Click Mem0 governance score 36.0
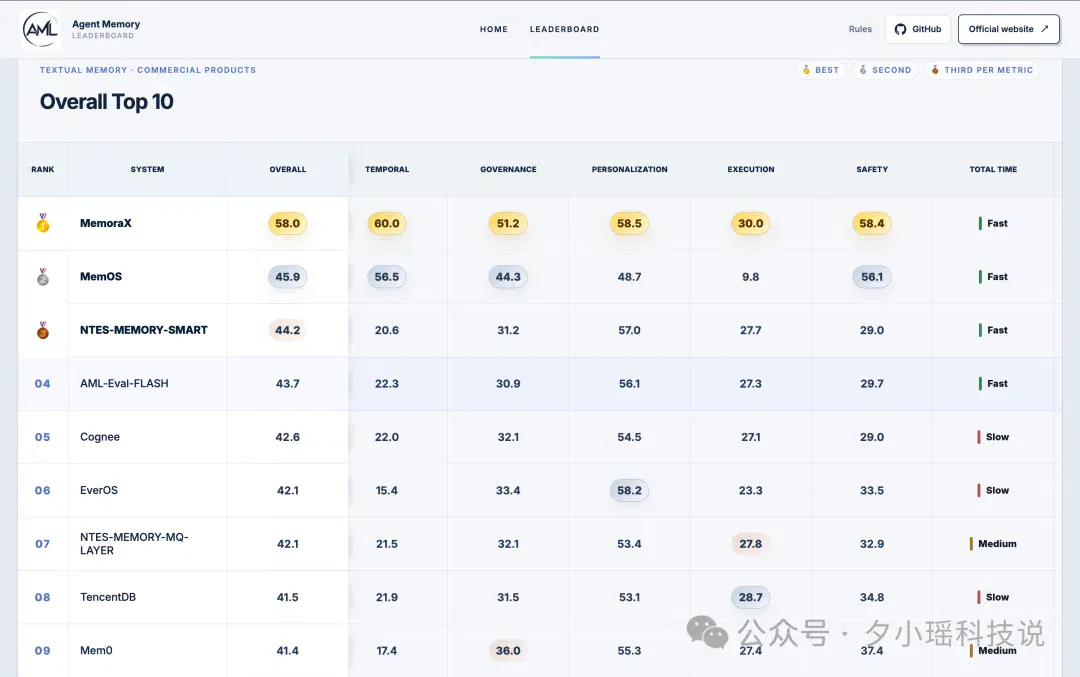 click(x=508, y=650)
